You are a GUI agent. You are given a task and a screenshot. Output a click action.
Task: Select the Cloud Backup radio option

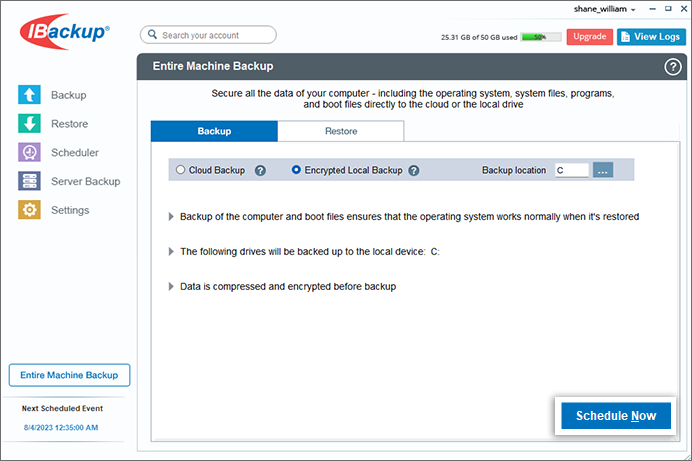(x=180, y=170)
